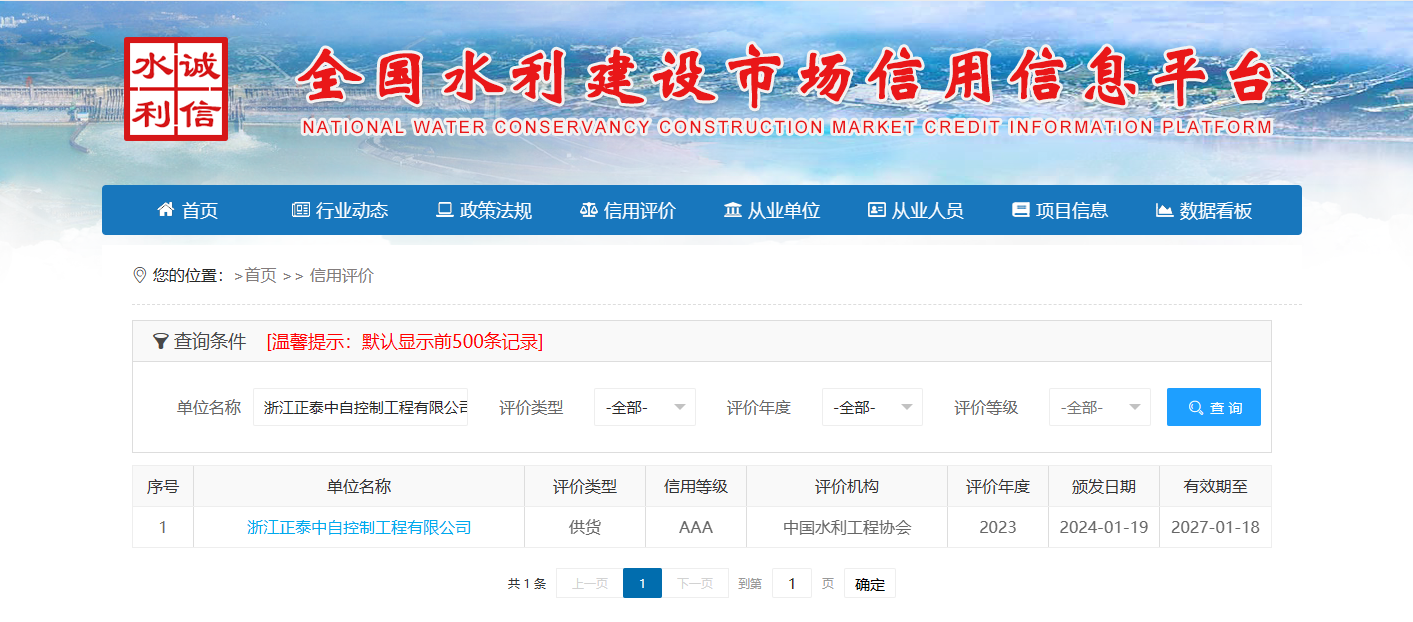Open the 评价类型 dropdown
This screenshot has height=622, width=1413.
(644, 407)
